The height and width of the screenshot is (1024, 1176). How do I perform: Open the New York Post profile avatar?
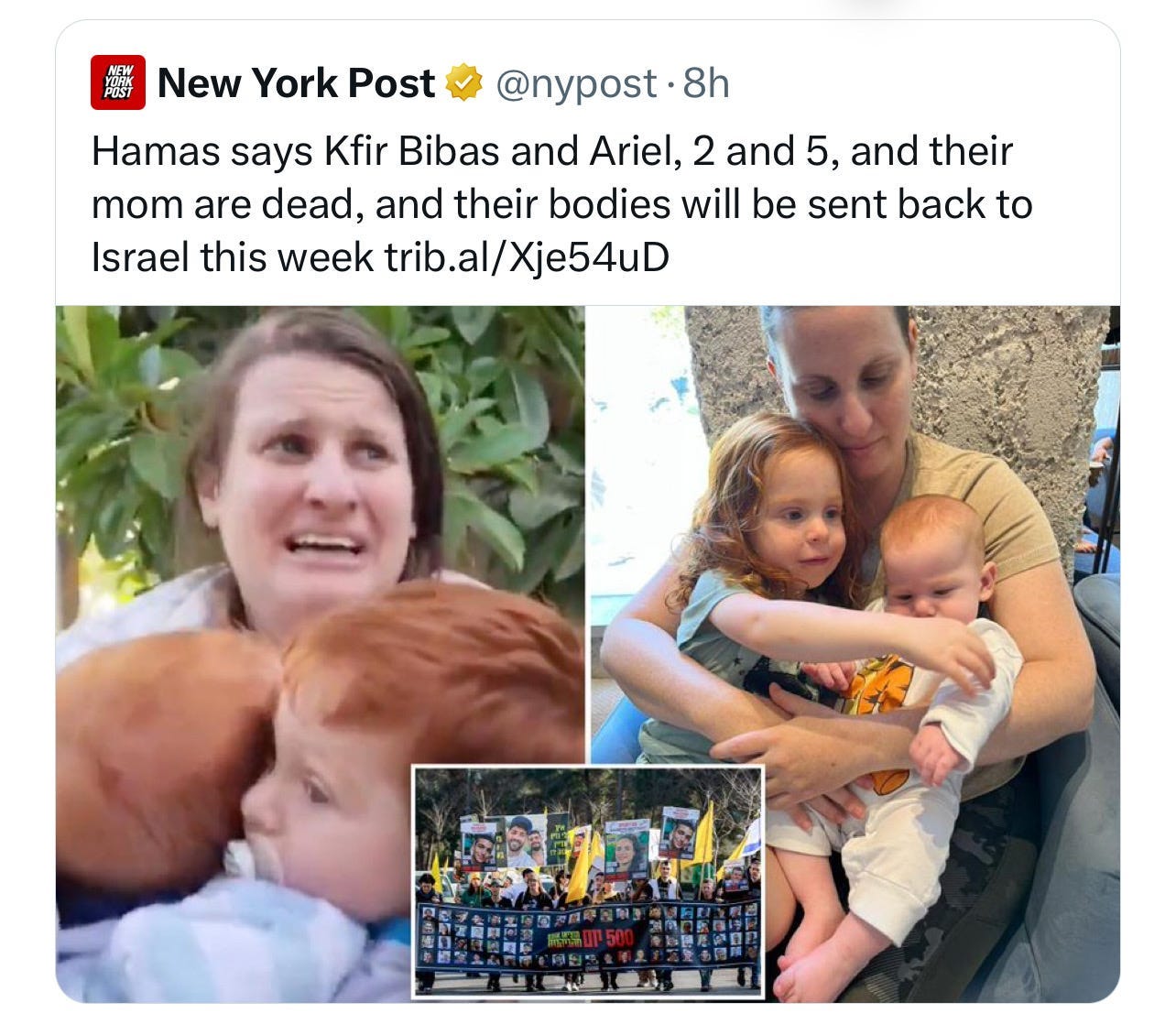[x=118, y=82]
